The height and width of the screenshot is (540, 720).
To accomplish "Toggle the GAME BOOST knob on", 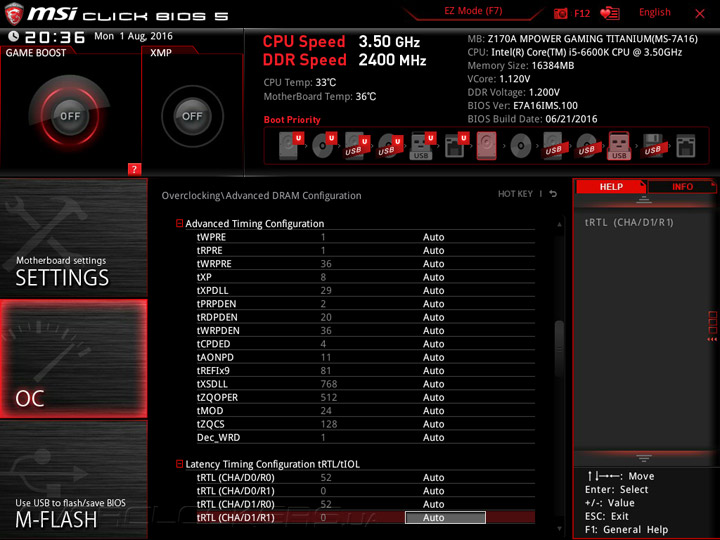I will pos(70,116).
